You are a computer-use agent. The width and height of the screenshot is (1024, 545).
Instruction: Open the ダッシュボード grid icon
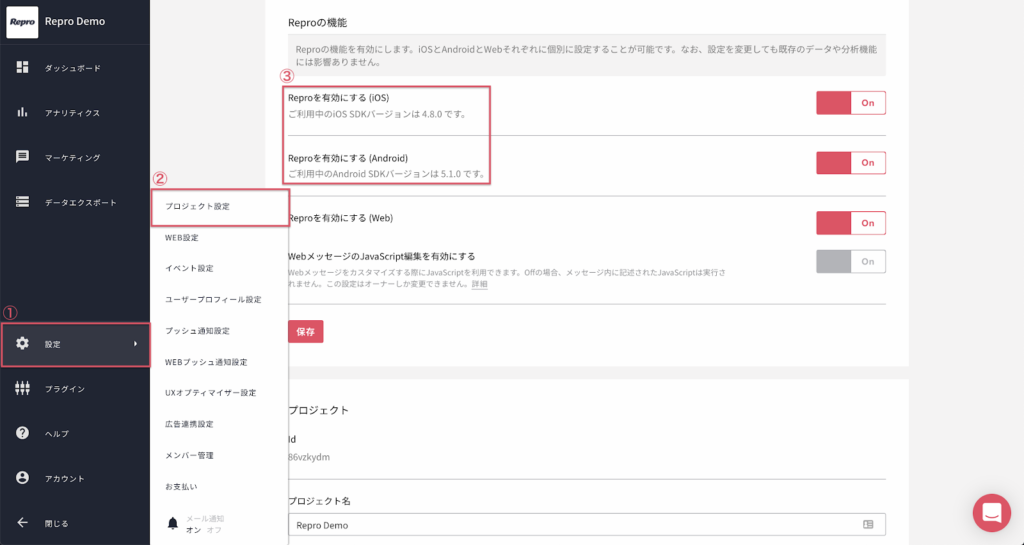click(x=22, y=67)
